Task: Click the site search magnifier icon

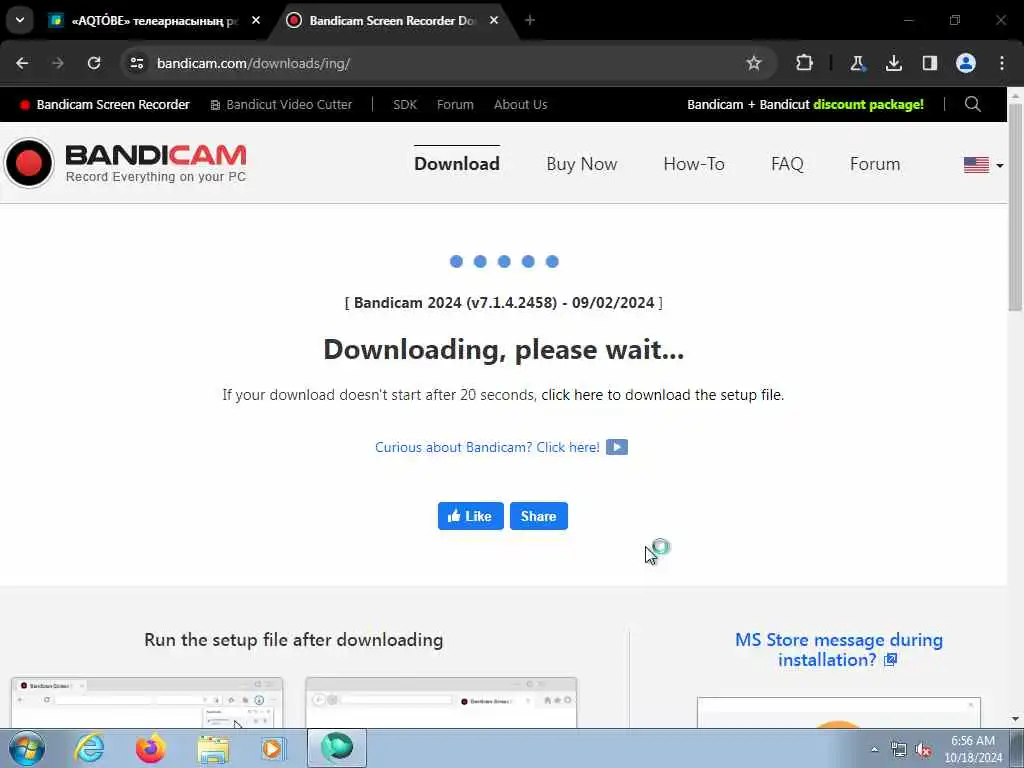Action: pyautogui.click(x=972, y=104)
